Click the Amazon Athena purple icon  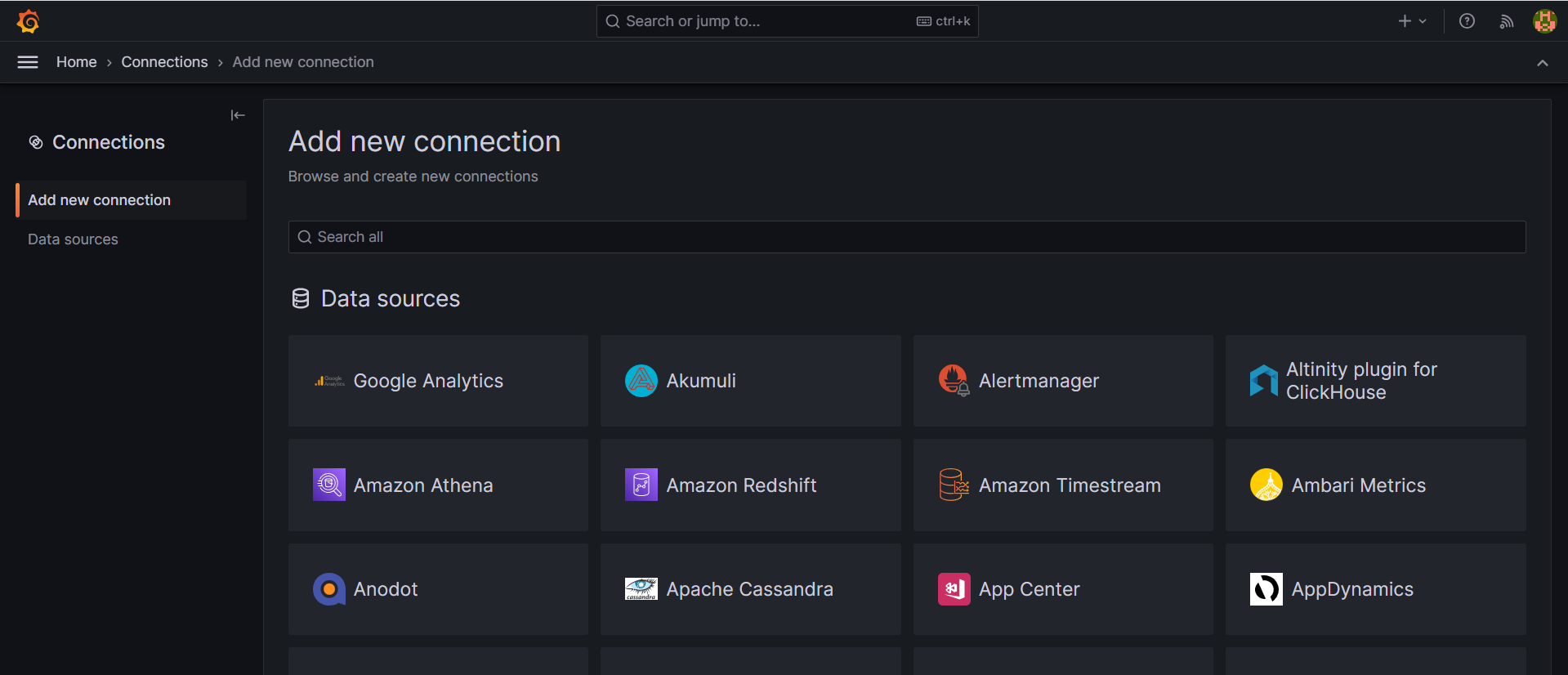[x=329, y=485]
